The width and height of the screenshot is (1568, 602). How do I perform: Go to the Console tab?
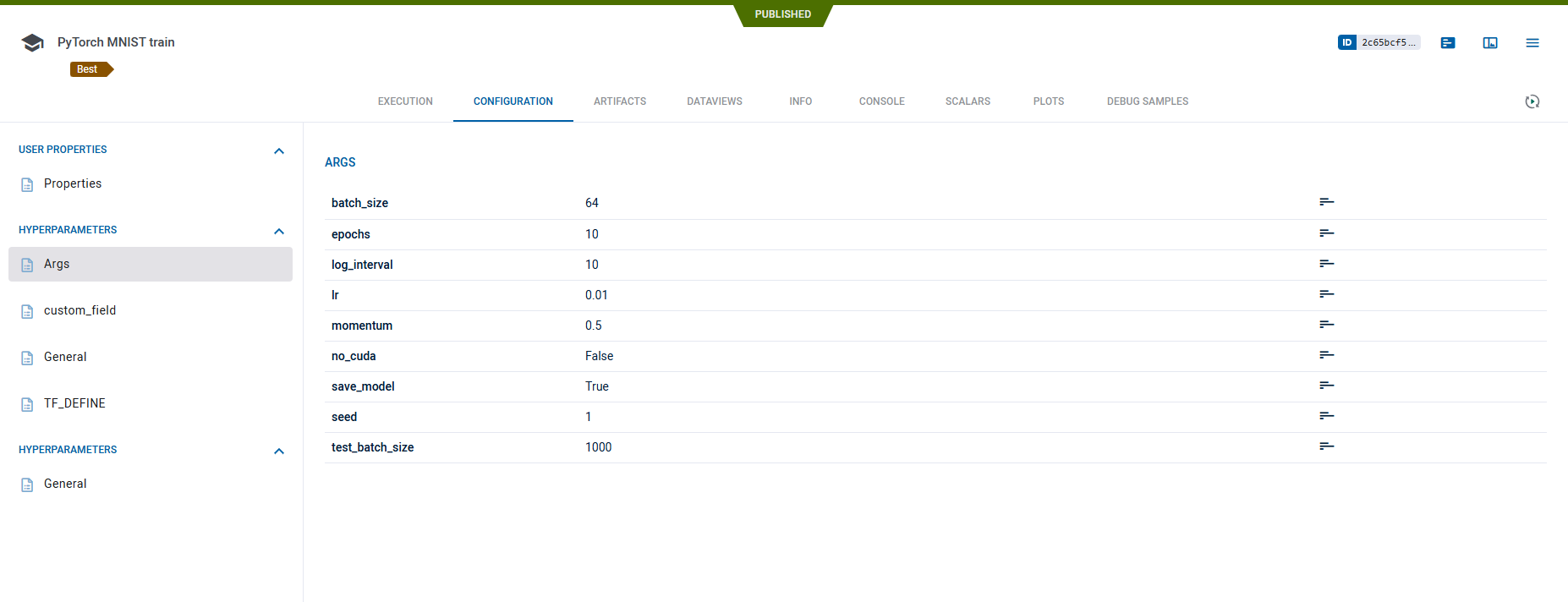pyautogui.click(x=881, y=101)
